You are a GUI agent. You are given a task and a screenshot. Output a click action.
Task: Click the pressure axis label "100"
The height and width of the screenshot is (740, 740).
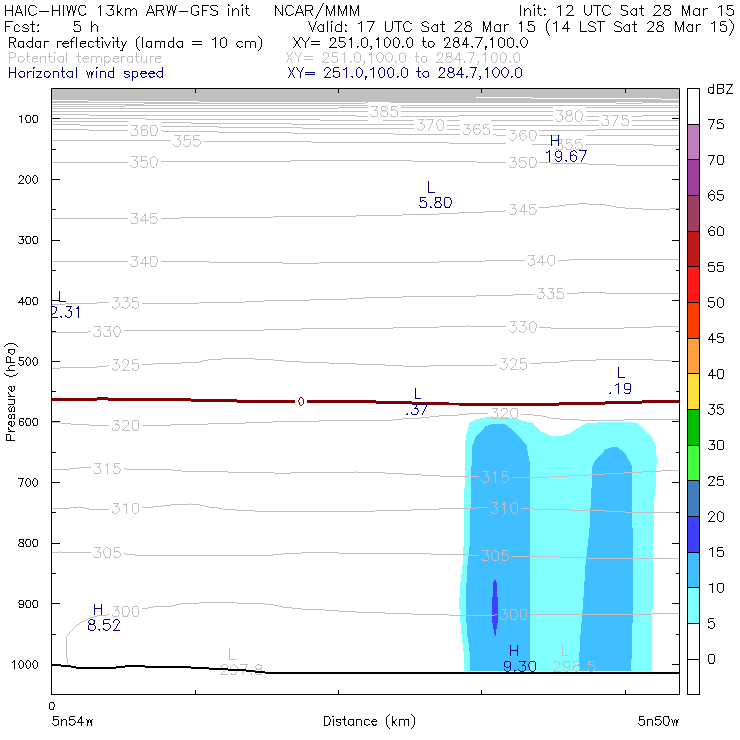click(x=28, y=119)
